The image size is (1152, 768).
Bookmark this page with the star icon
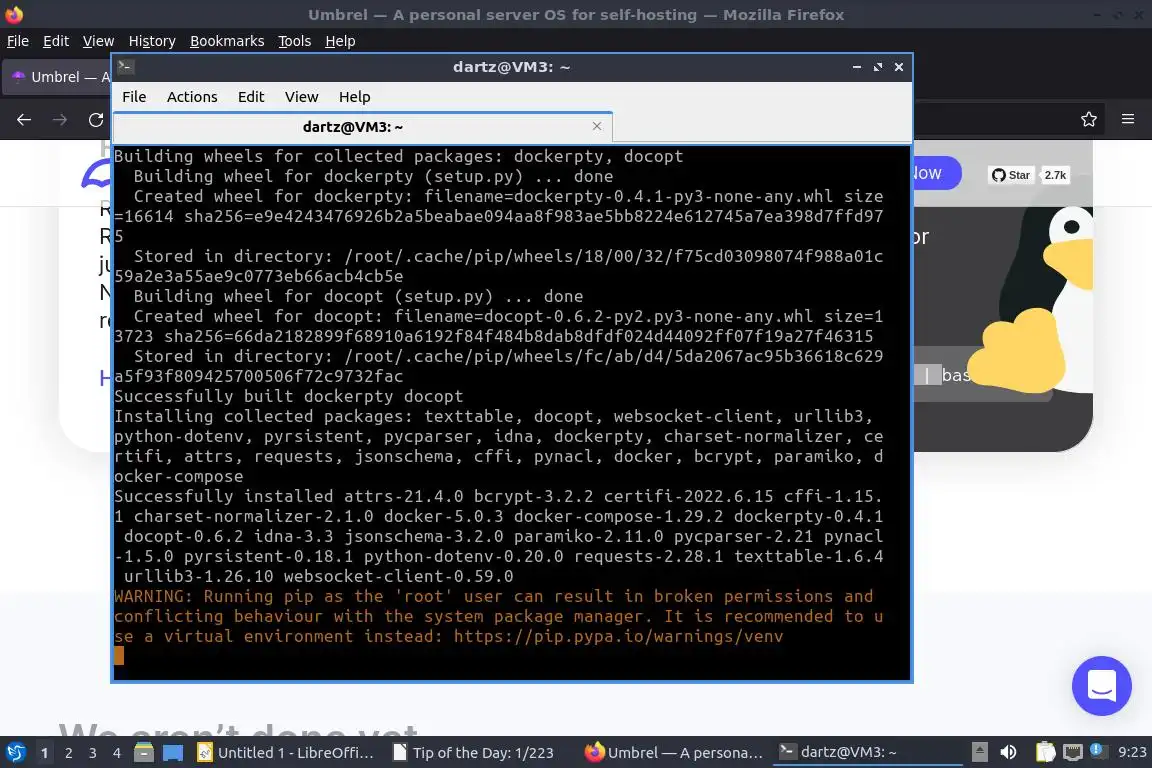(x=1089, y=119)
